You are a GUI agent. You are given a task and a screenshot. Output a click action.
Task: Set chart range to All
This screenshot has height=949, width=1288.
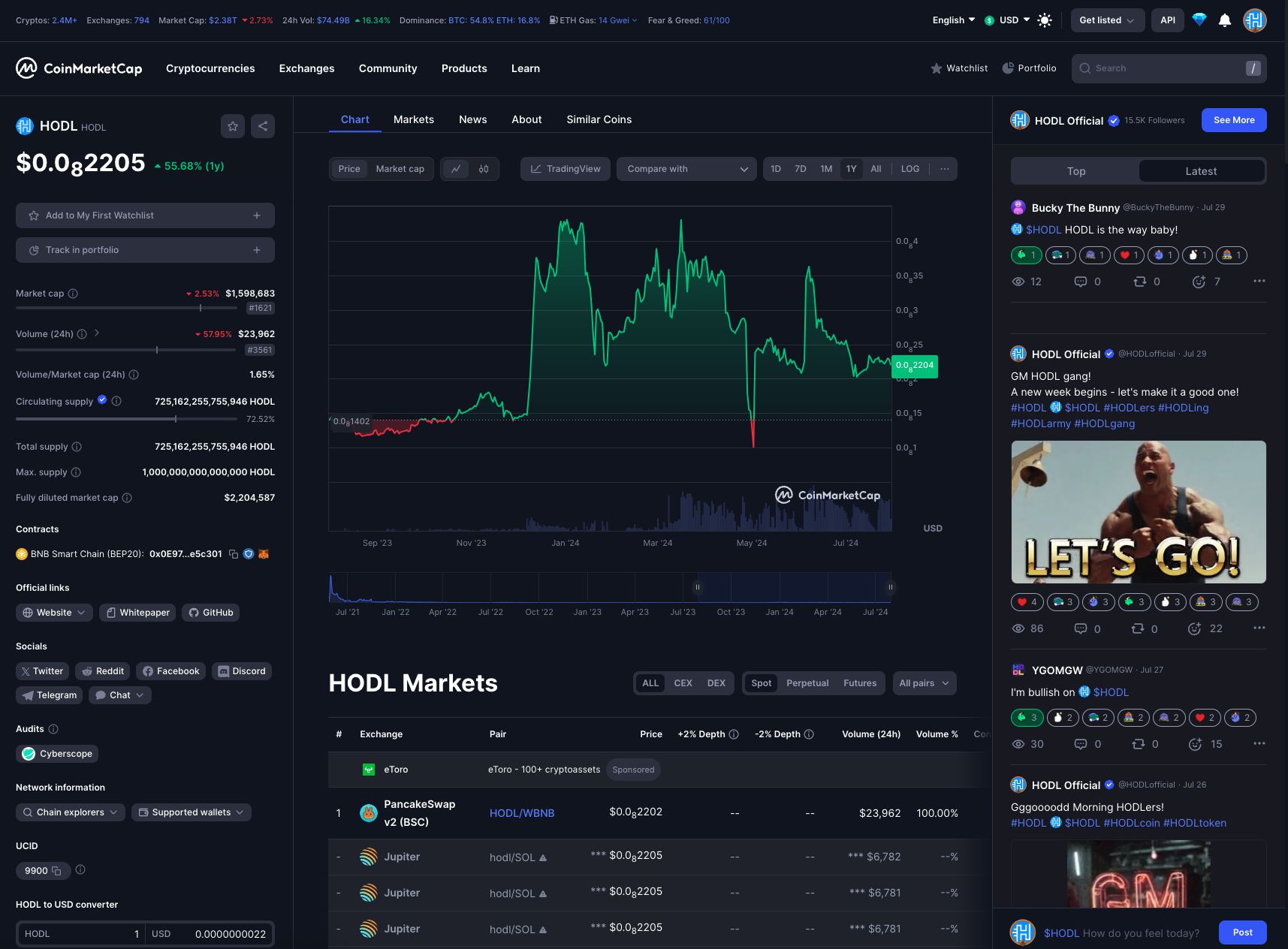coord(876,169)
